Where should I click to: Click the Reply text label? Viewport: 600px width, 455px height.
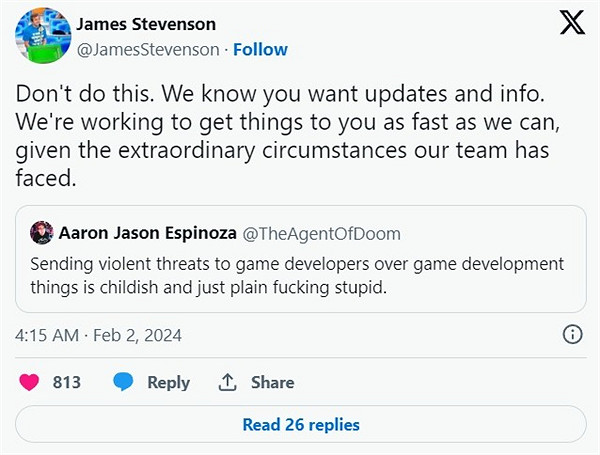(168, 382)
